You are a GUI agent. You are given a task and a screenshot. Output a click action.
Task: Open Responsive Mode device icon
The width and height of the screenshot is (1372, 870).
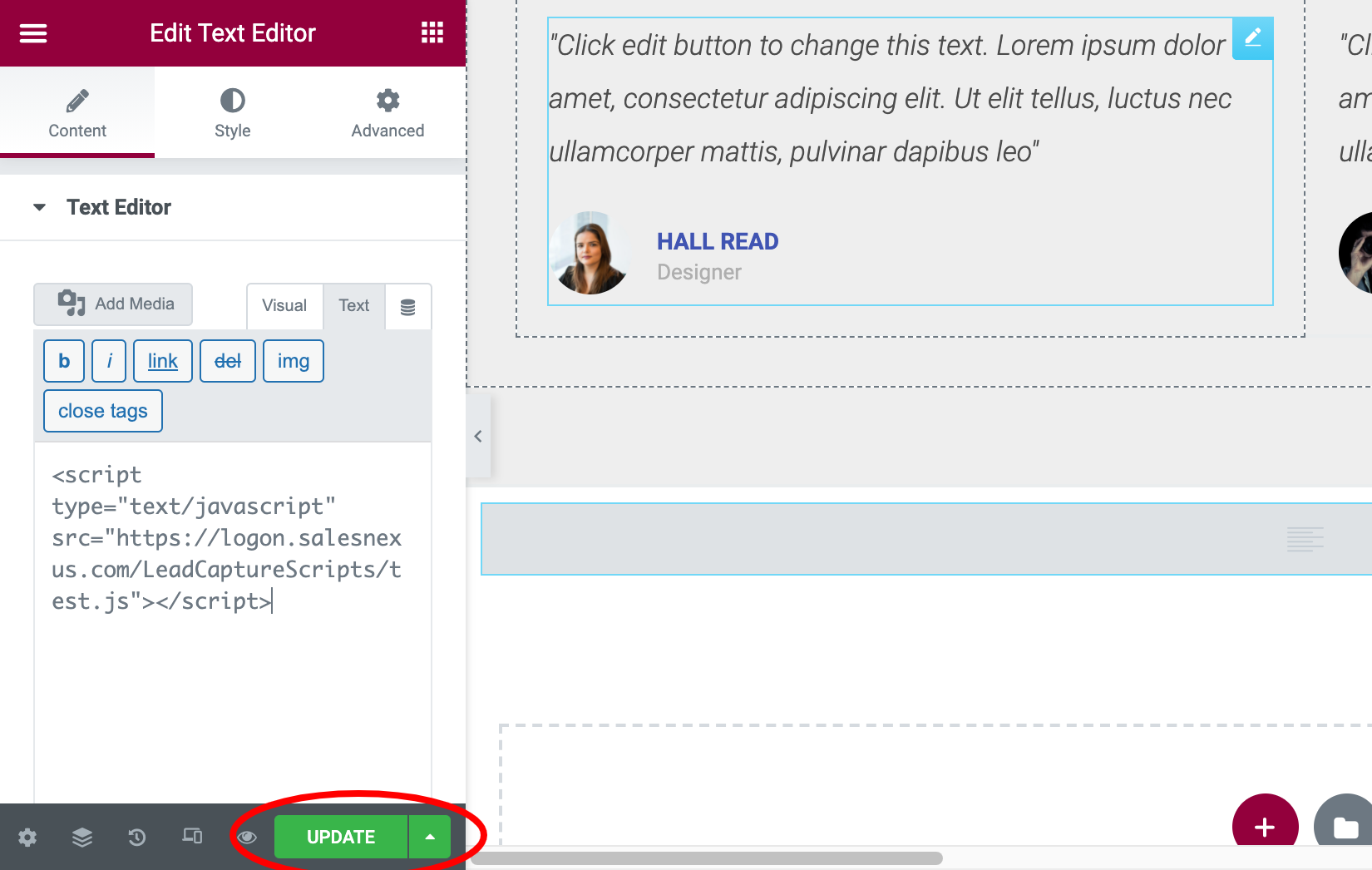click(x=192, y=836)
